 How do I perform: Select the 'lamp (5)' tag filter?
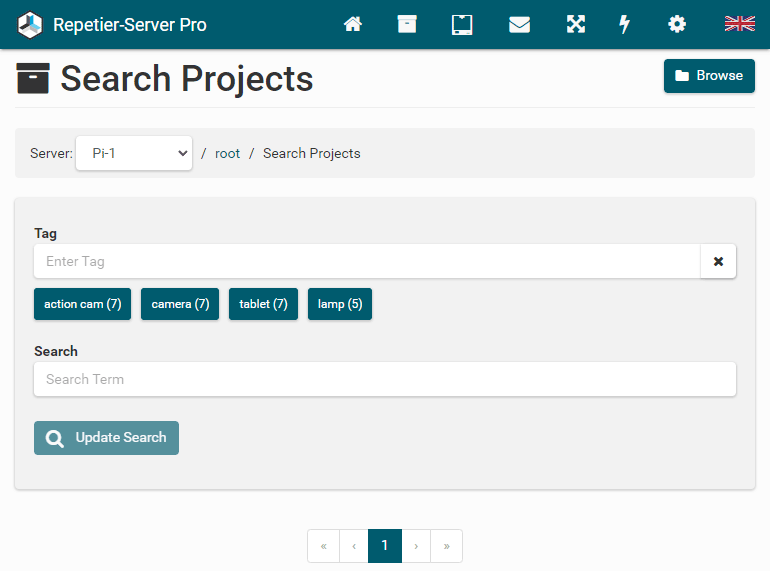340,304
